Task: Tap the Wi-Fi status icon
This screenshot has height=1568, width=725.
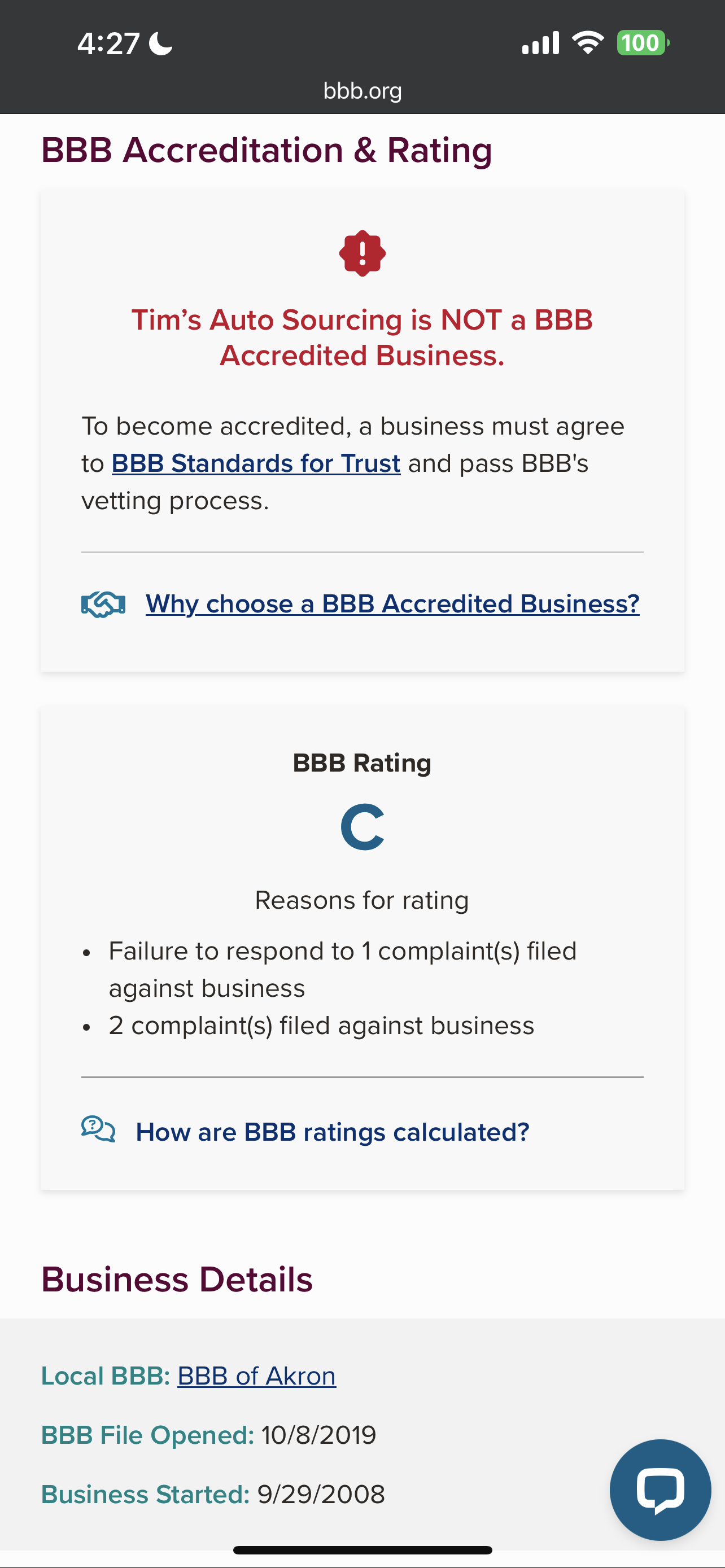Action: point(587,42)
